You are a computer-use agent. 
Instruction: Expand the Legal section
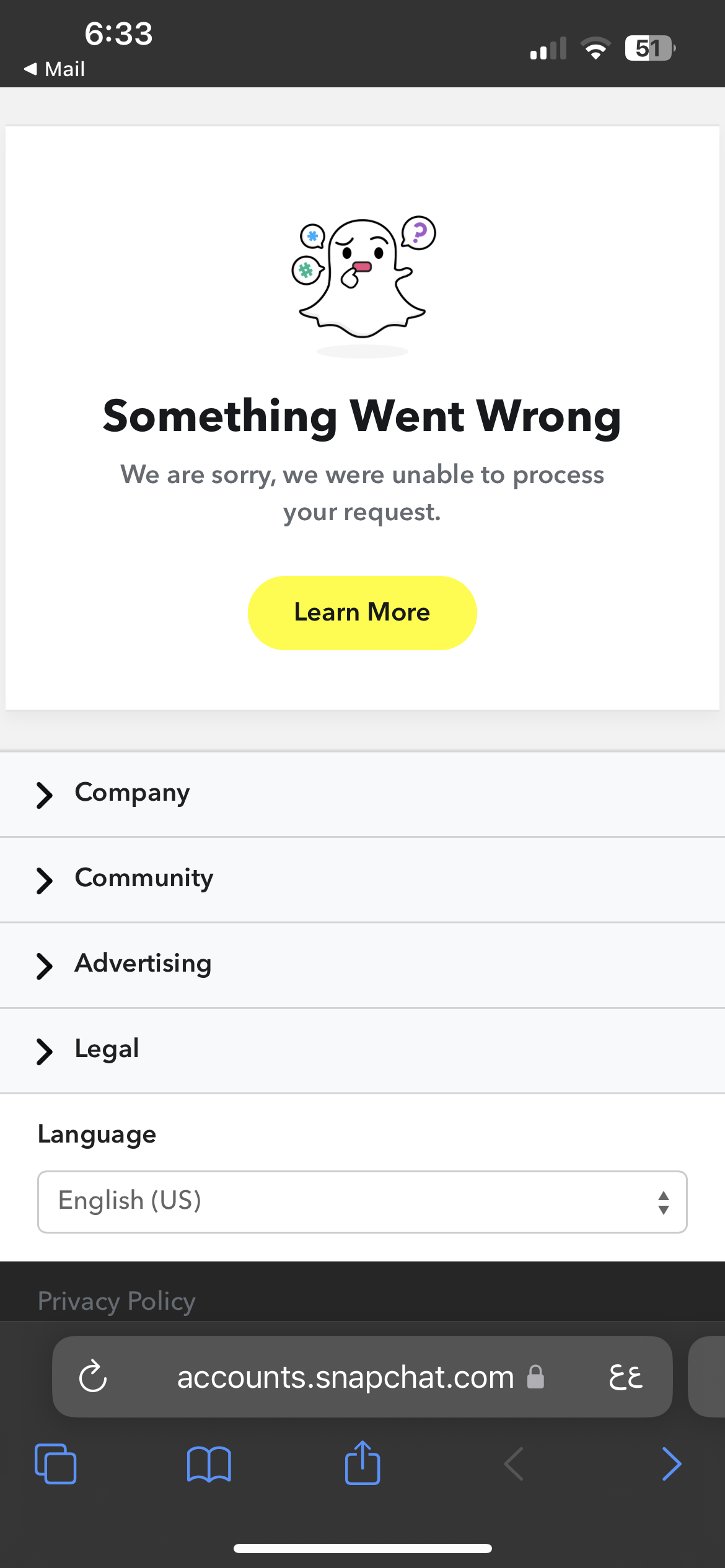pyautogui.click(x=362, y=1050)
